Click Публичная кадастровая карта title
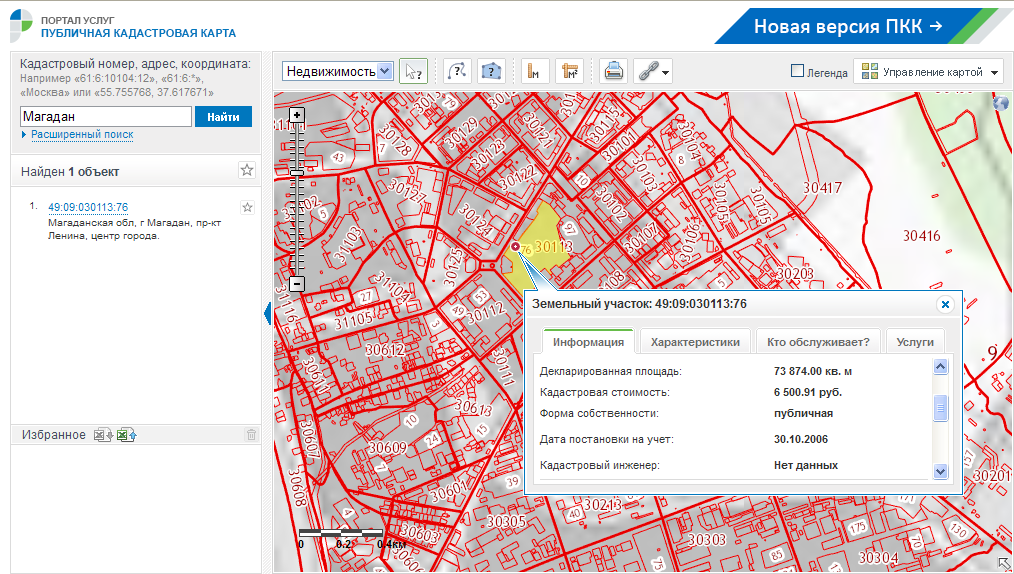 point(138,33)
